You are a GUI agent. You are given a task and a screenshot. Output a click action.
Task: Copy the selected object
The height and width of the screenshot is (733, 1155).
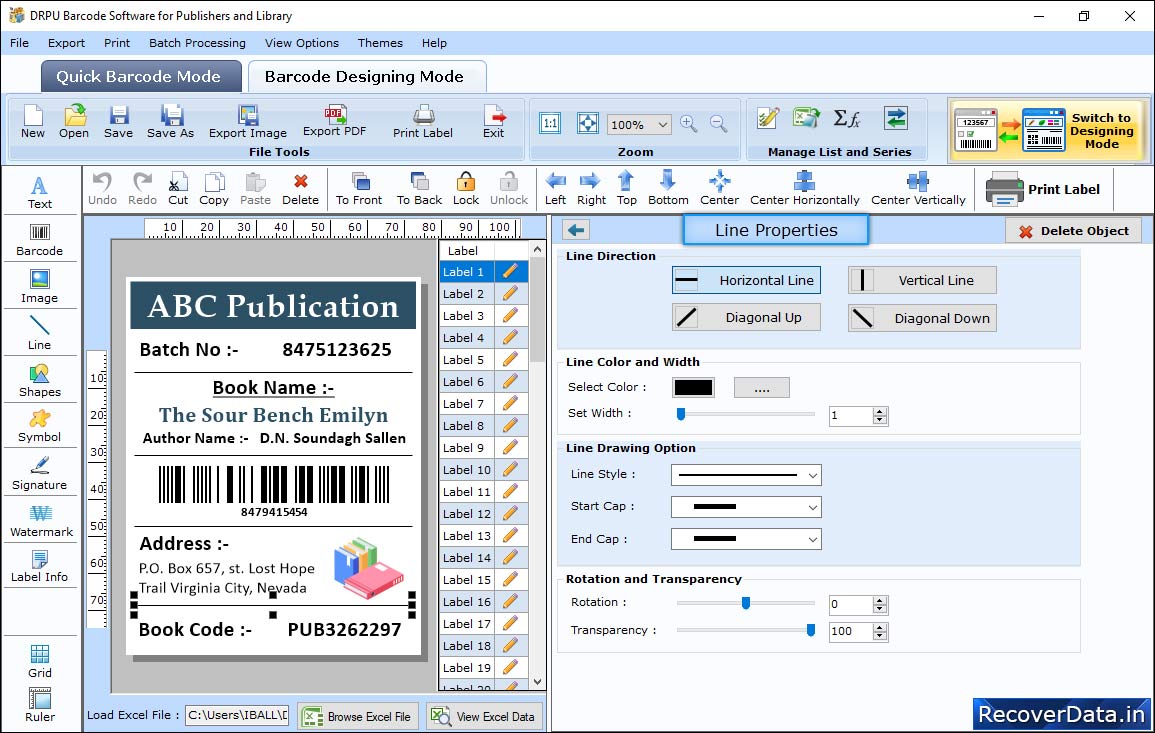(214, 189)
